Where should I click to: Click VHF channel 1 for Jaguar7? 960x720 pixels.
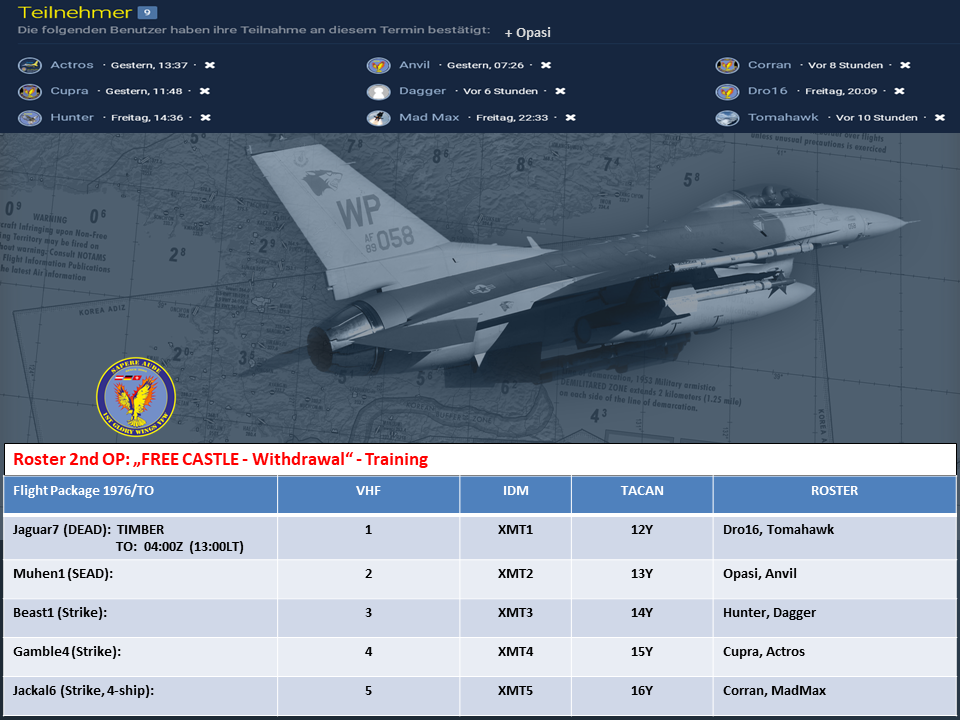click(369, 530)
